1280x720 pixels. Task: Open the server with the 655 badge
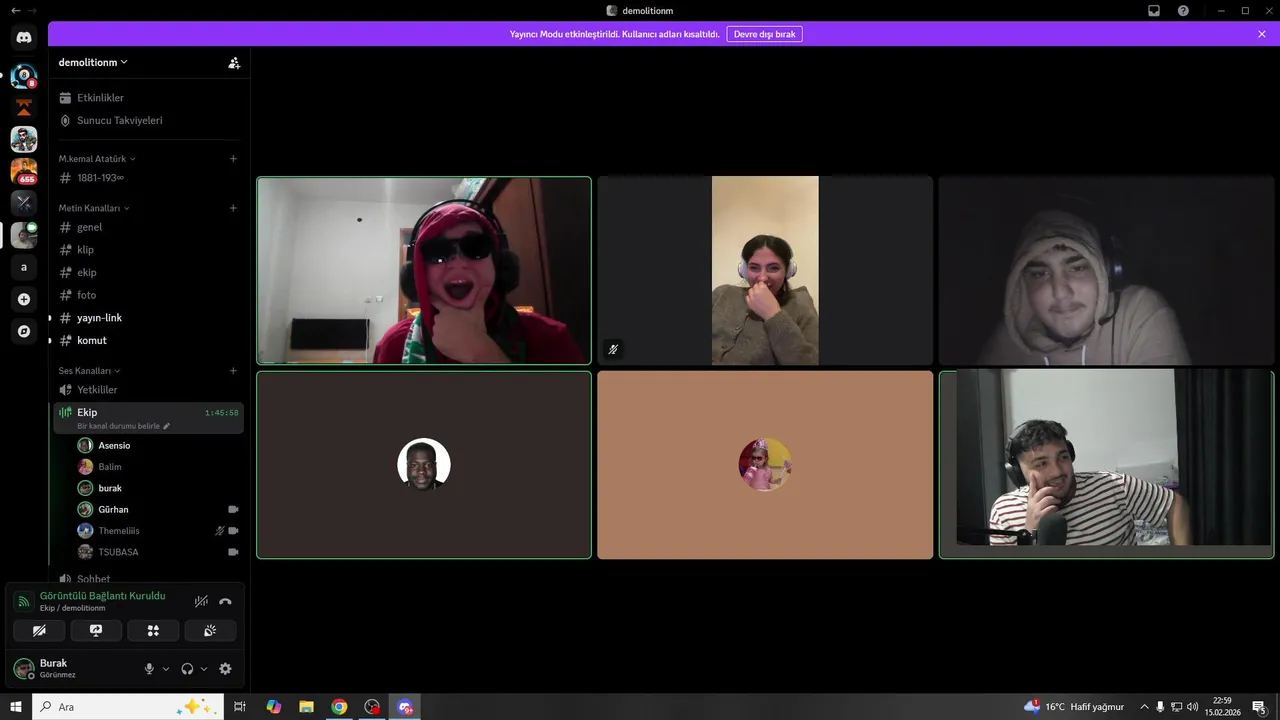24,171
